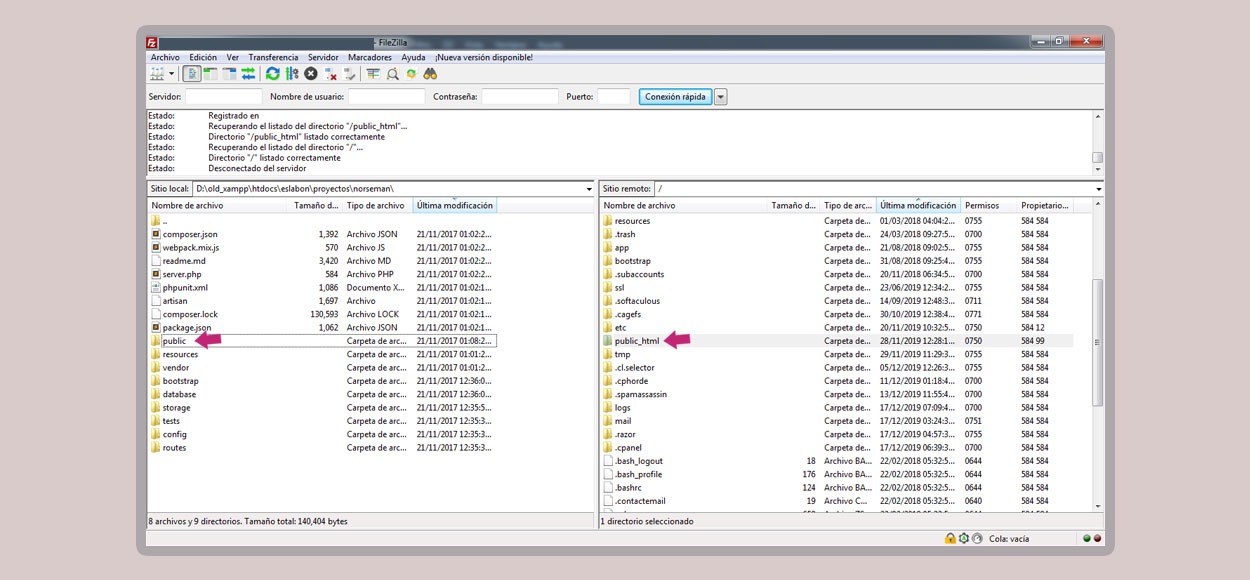Select the remote .cpanel folder icon
This screenshot has width=1250, height=580.
point(608,448)
